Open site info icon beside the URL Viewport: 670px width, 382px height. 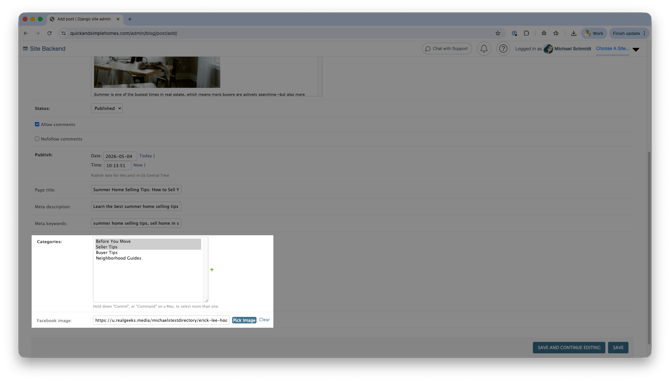[64, 33]
